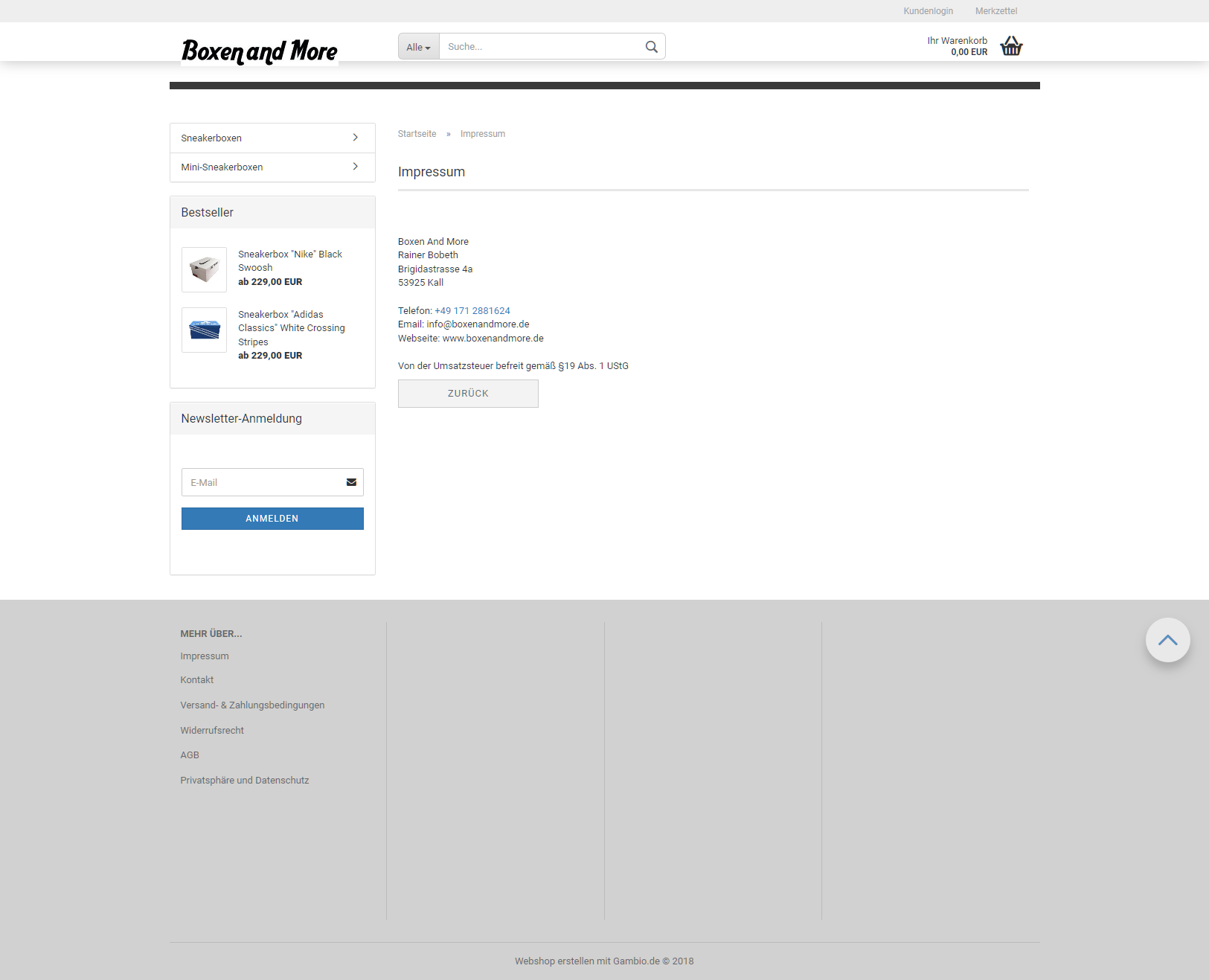Click the scroll-to-top arrow button
This screenshot has height=980, width=1209.
point(1167,640)
